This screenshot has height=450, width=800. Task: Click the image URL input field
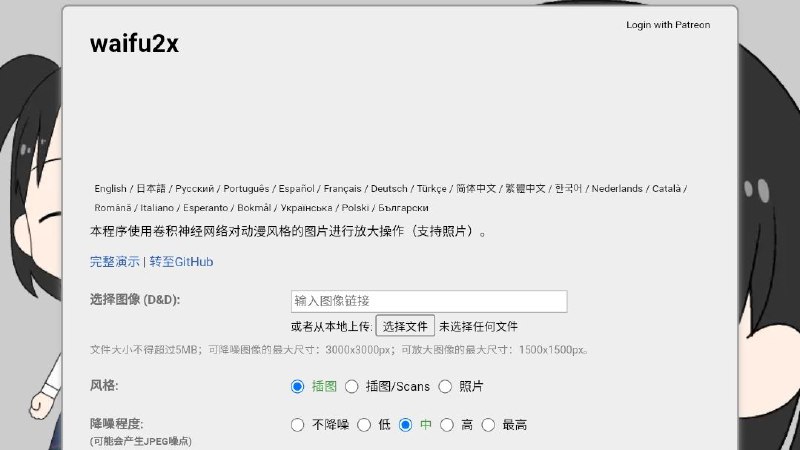click(428, 301)
